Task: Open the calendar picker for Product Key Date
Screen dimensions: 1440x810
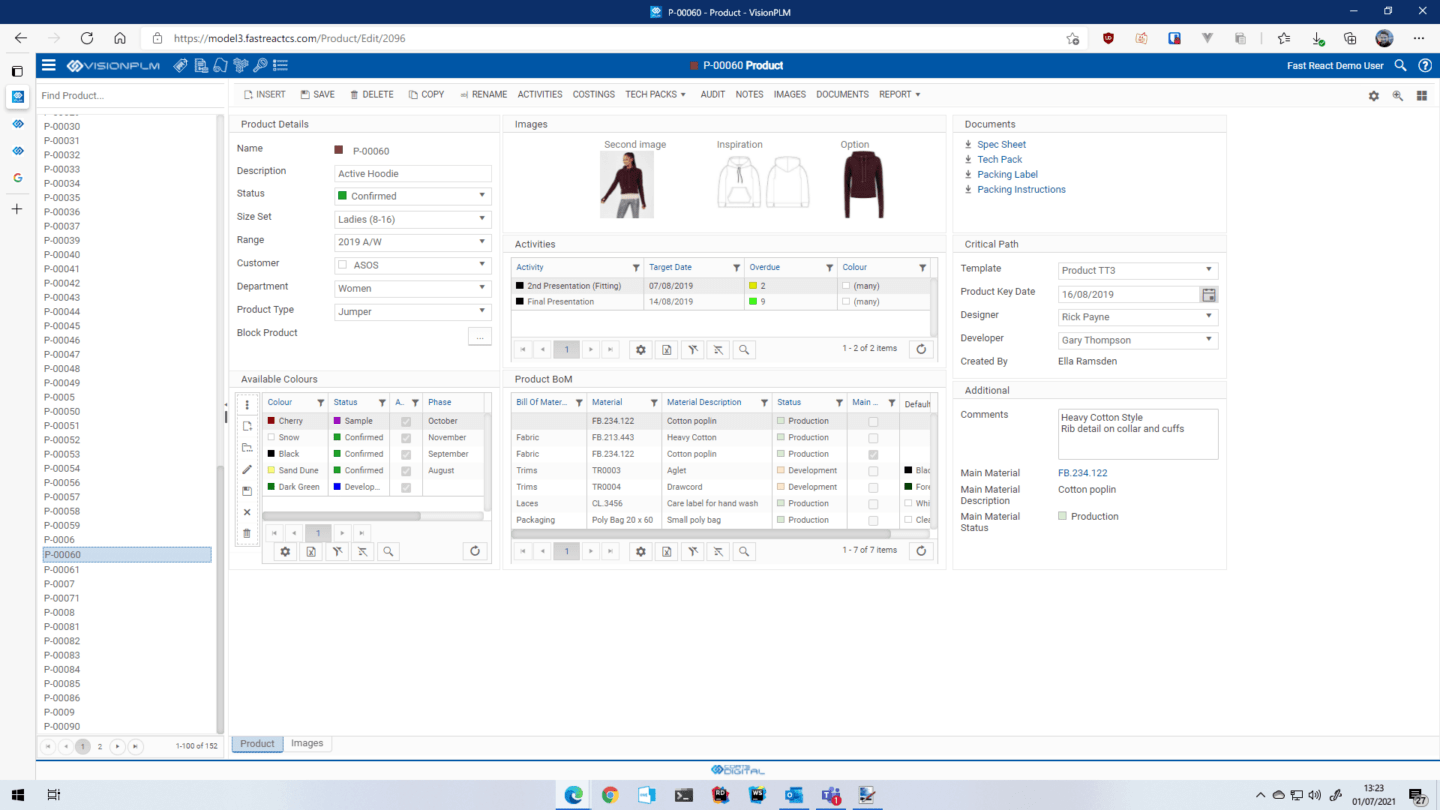Action: (x=1207, y=293)
